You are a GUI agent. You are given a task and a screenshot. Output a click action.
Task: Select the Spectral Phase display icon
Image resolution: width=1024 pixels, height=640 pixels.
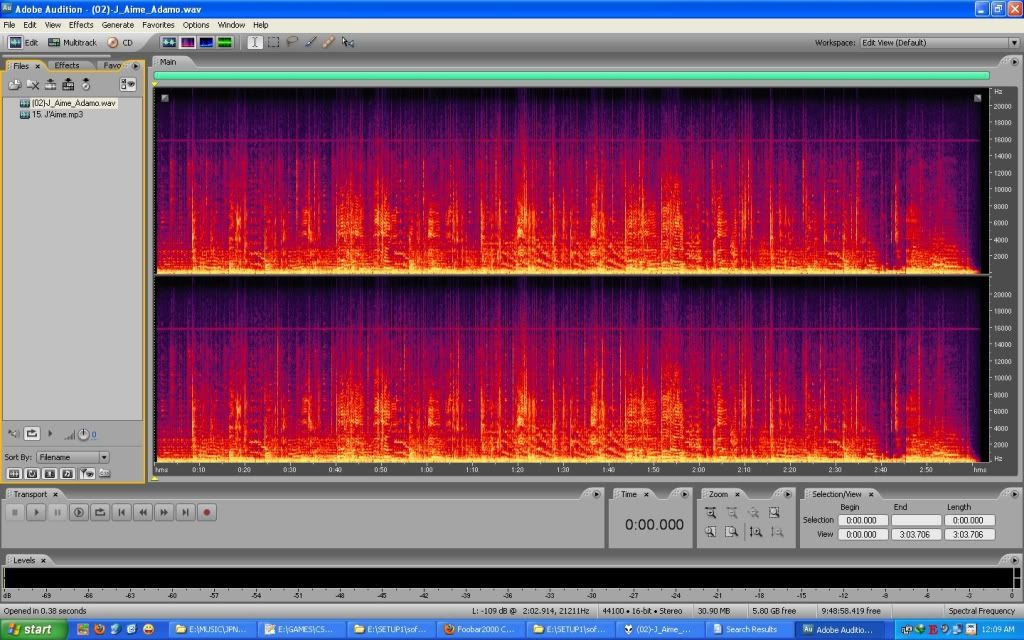click(225, 42)
